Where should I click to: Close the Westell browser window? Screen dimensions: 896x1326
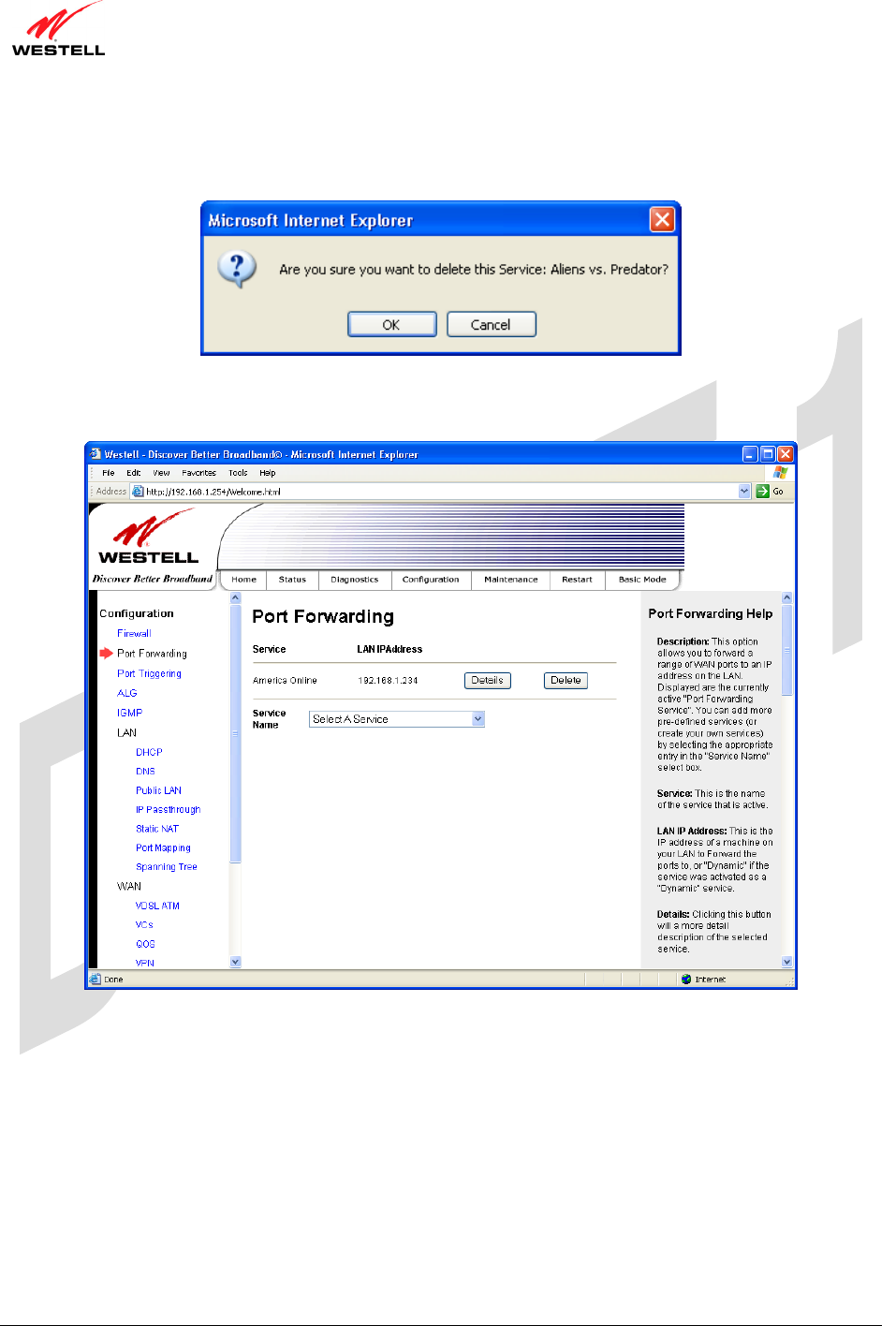pos(786,454)
